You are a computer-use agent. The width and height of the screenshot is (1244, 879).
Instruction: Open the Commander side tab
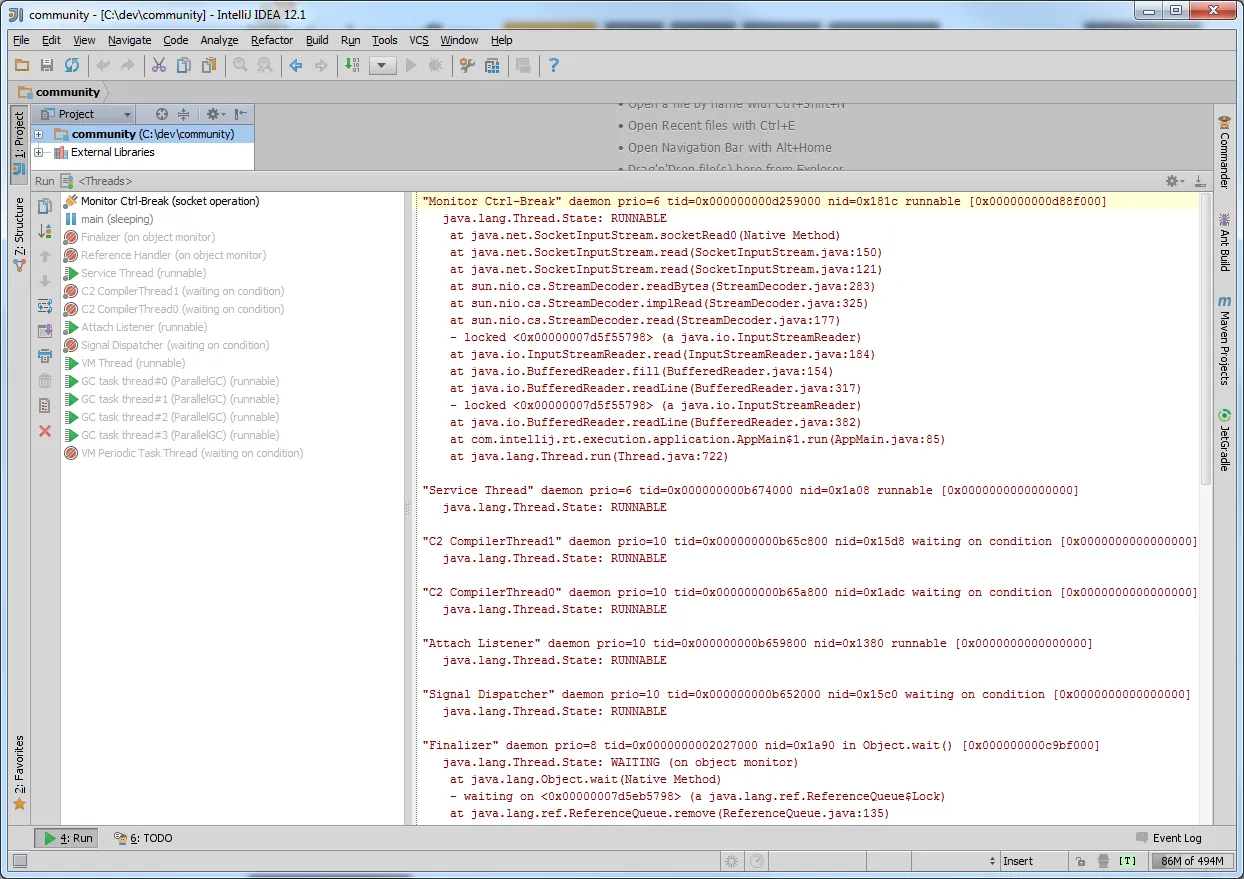coord(1224,152)
